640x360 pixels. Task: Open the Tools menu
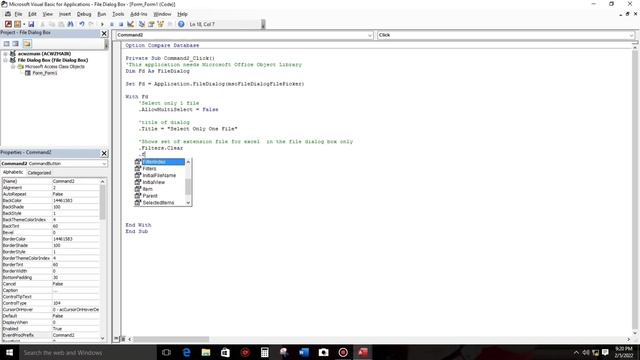click(x=118, y=14)
